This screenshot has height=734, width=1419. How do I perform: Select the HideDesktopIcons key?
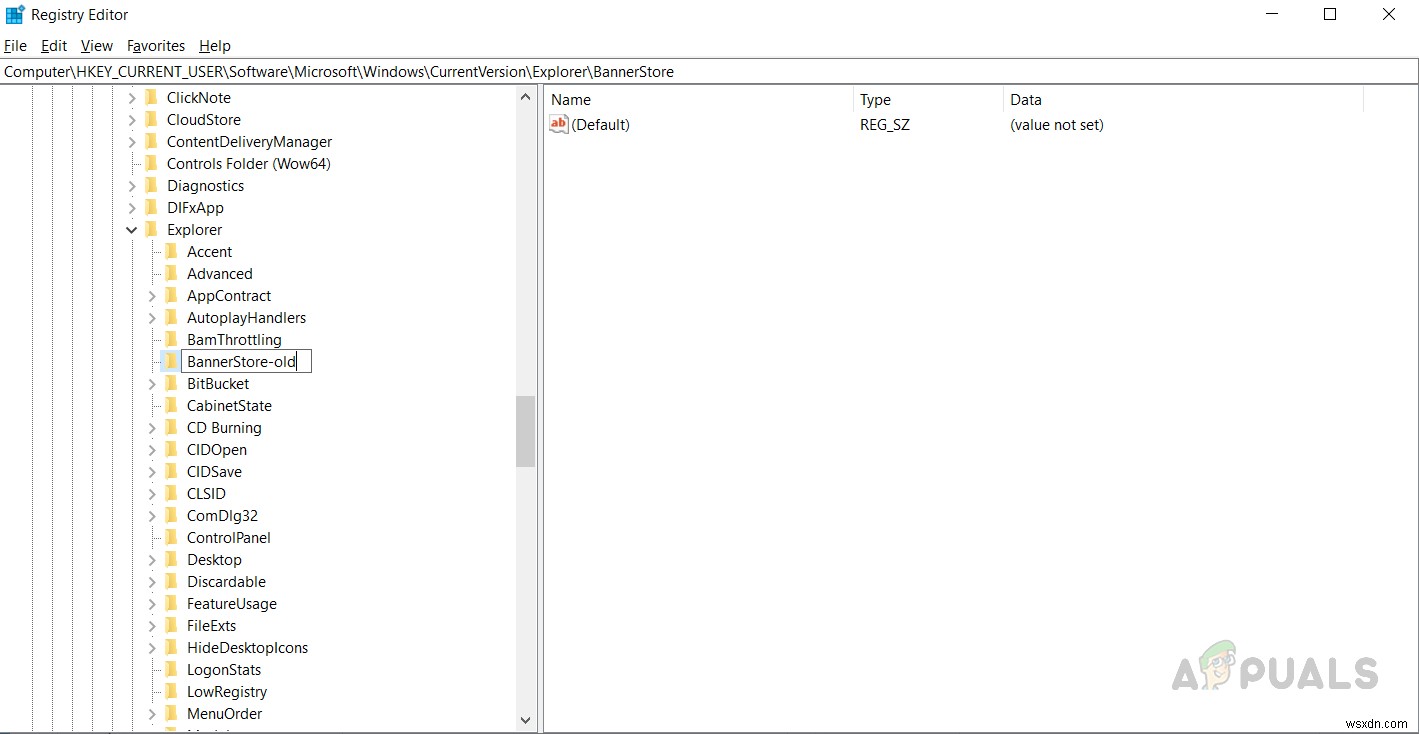[x=247, y=648]
